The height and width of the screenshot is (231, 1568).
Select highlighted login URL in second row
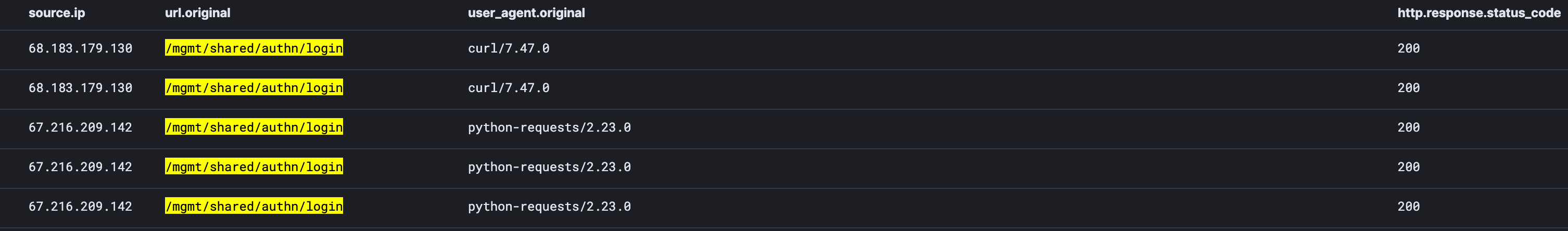(254, 88)
